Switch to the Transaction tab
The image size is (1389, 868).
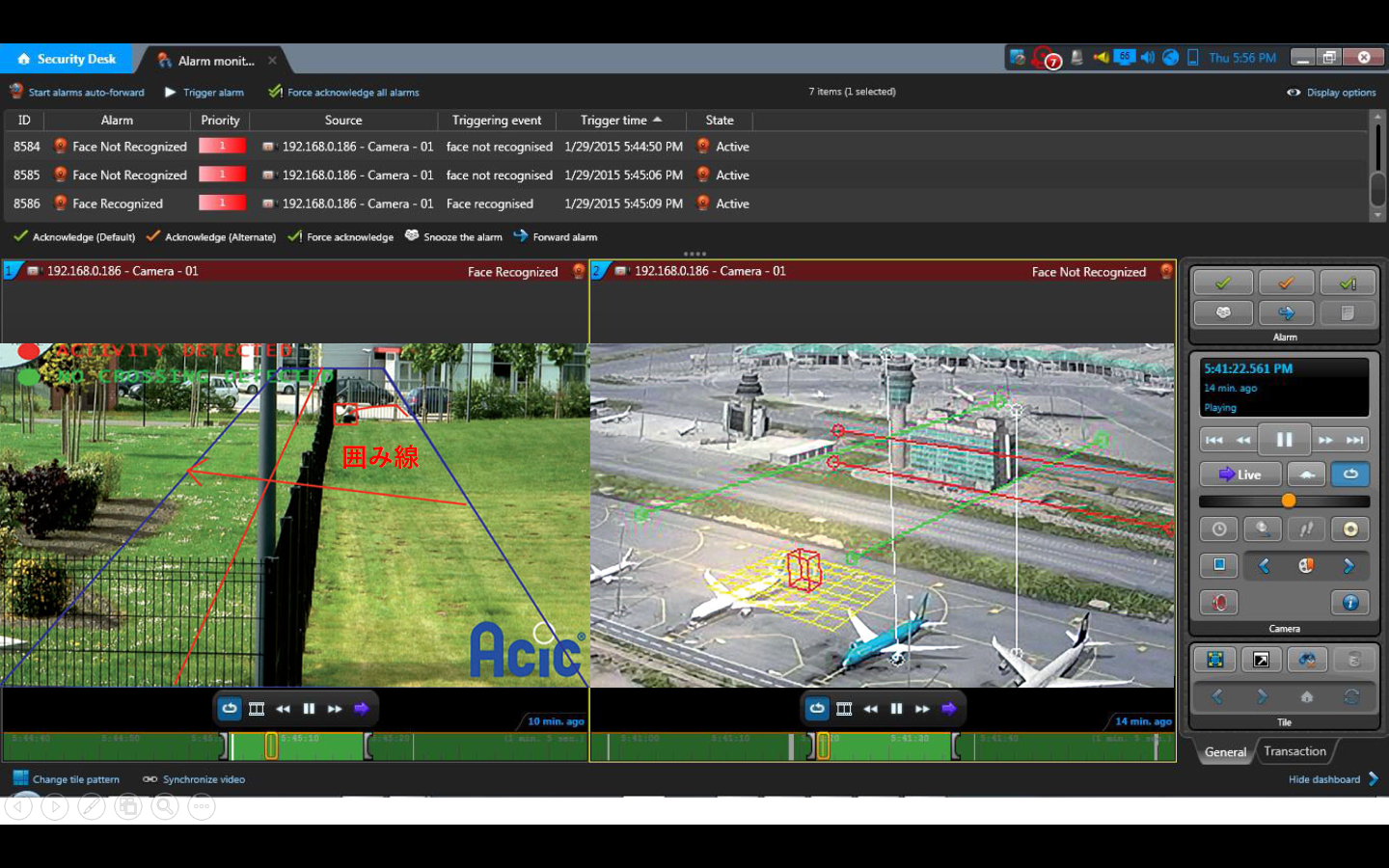click(x=1294, y=751)
